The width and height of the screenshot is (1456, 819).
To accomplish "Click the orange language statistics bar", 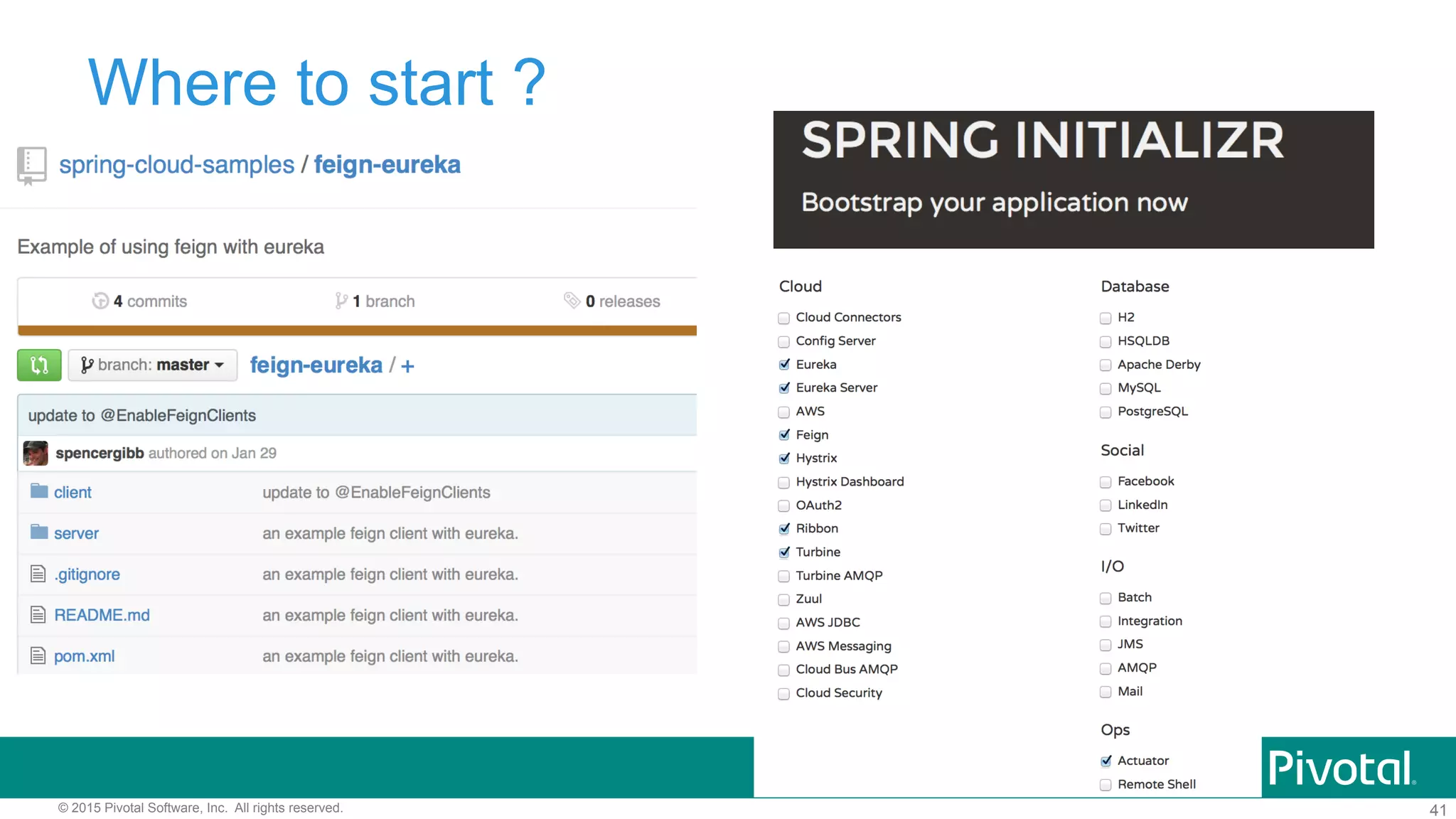I will point(357,331).
